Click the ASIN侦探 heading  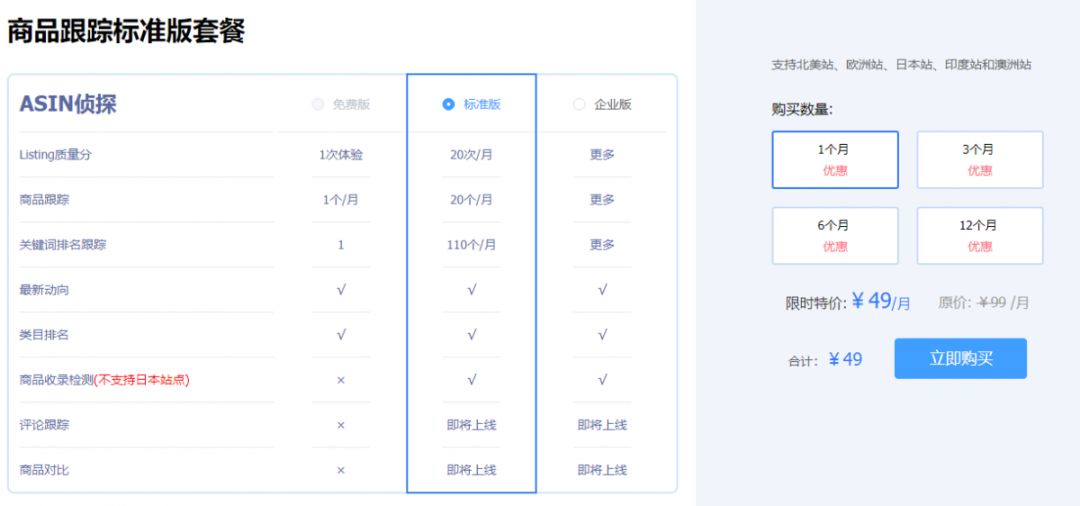coord(68,104)
